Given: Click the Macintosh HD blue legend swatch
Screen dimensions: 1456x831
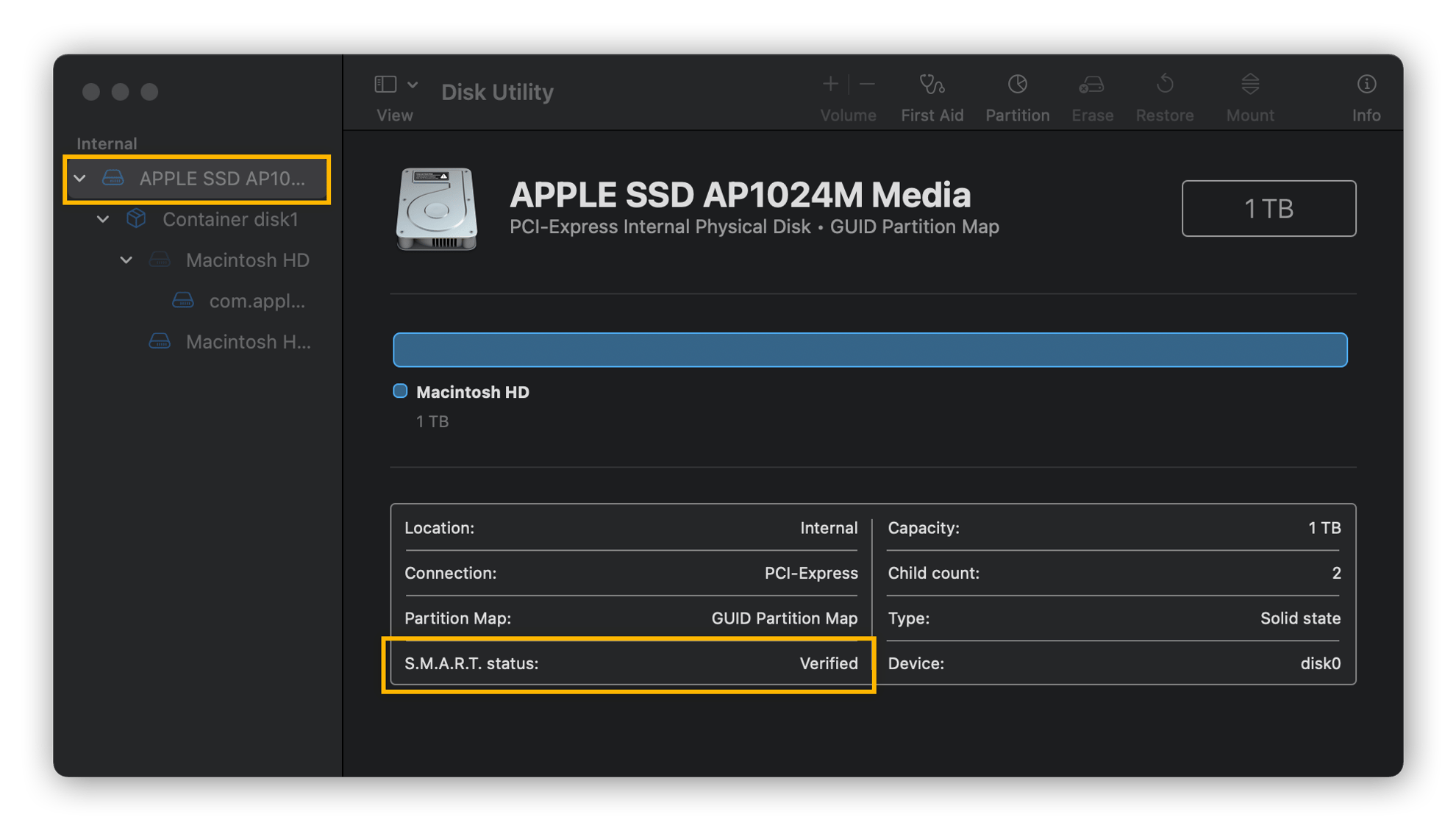Looking at the screenshot, I should (400, 391).
